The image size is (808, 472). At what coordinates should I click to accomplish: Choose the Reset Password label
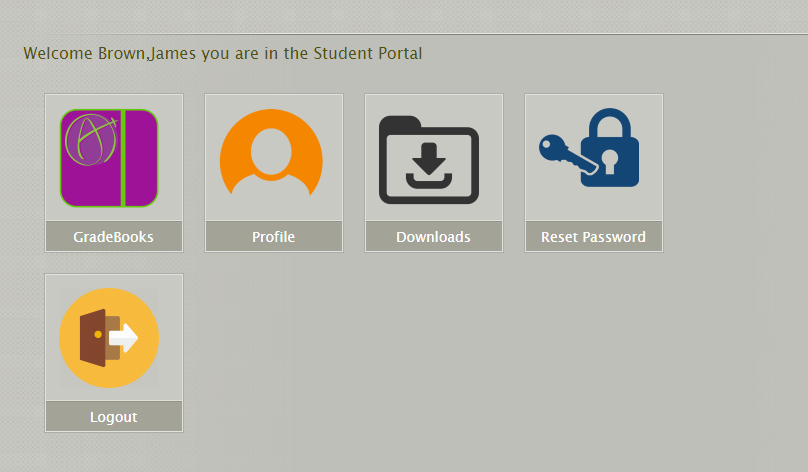click(x=593, y=237)
